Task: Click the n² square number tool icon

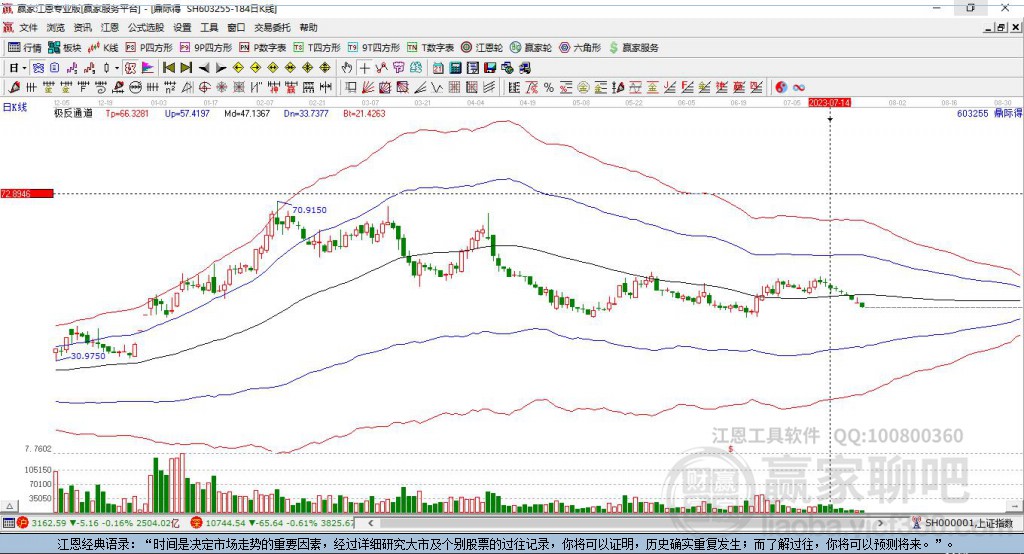Action: click(170, 88)
